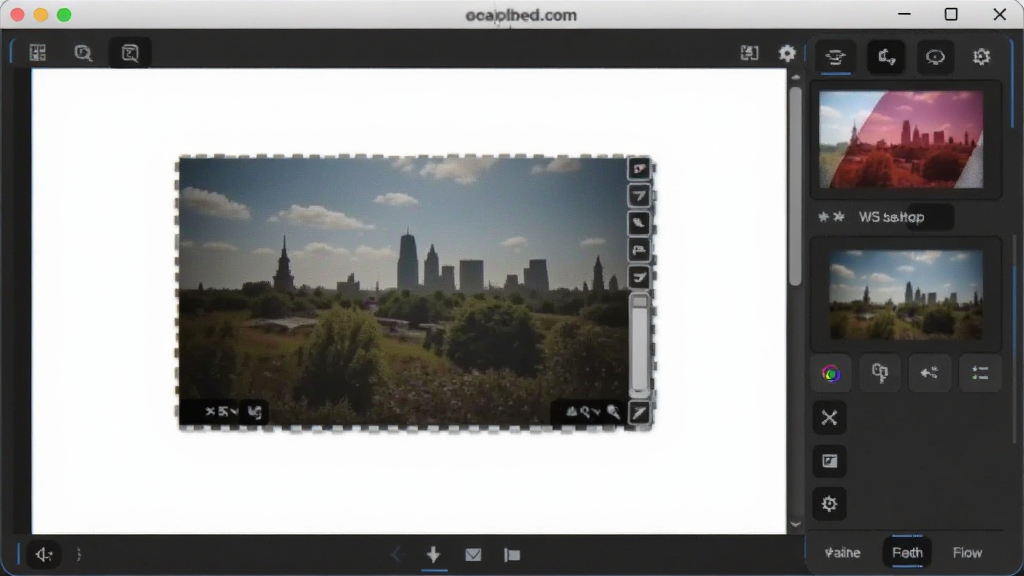Image resolution: width=1024 pixels, height=576 pixels.
Task: Click the framed-image icon below the X button
Action: coord(829,461)
